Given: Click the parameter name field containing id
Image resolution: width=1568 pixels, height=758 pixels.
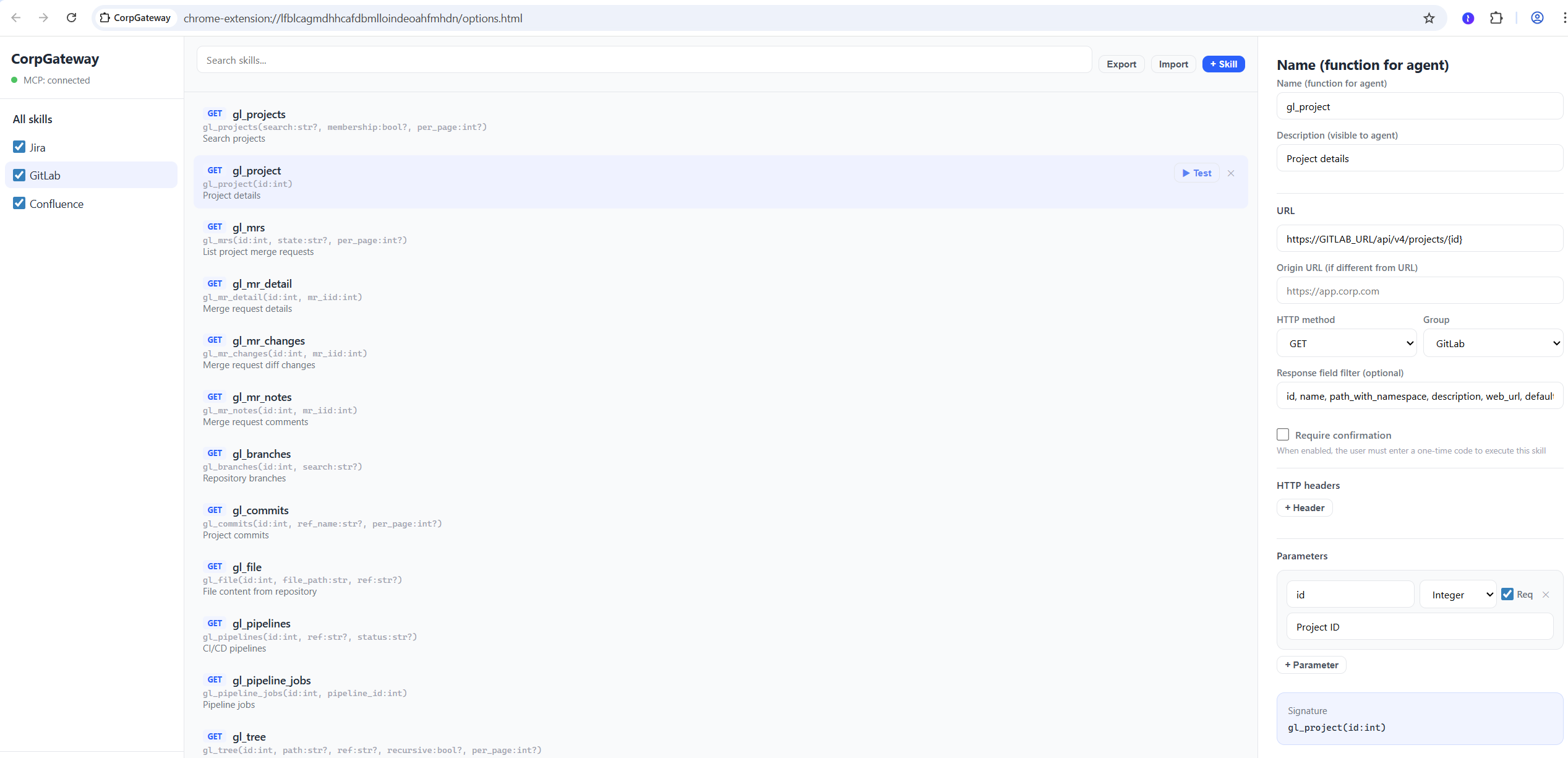Looking at the screenshot, I should tap(1350, 595).
